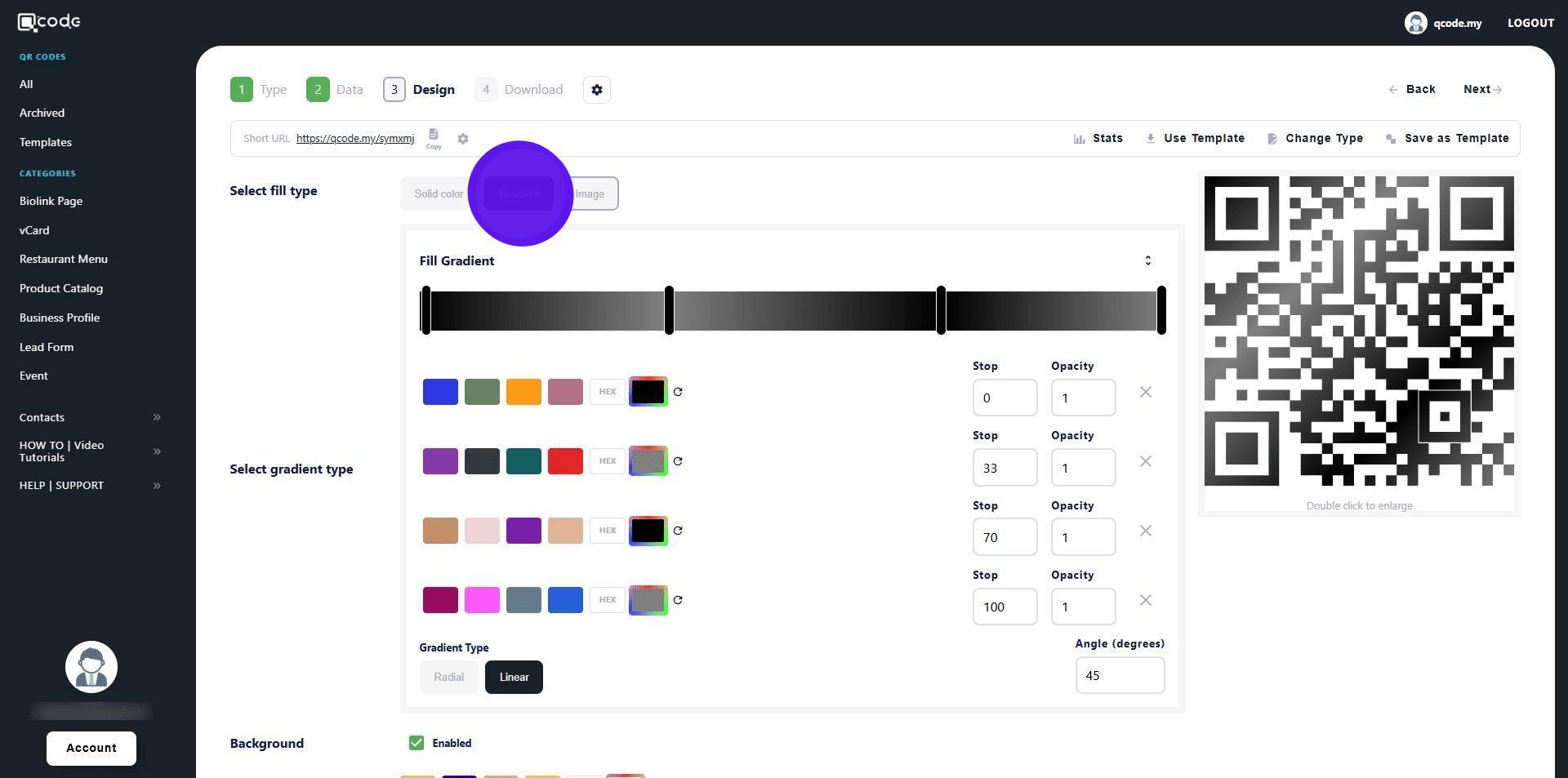Delete the gradient stop at 100
The image size is (1568, 778).
coord(1146,600)
